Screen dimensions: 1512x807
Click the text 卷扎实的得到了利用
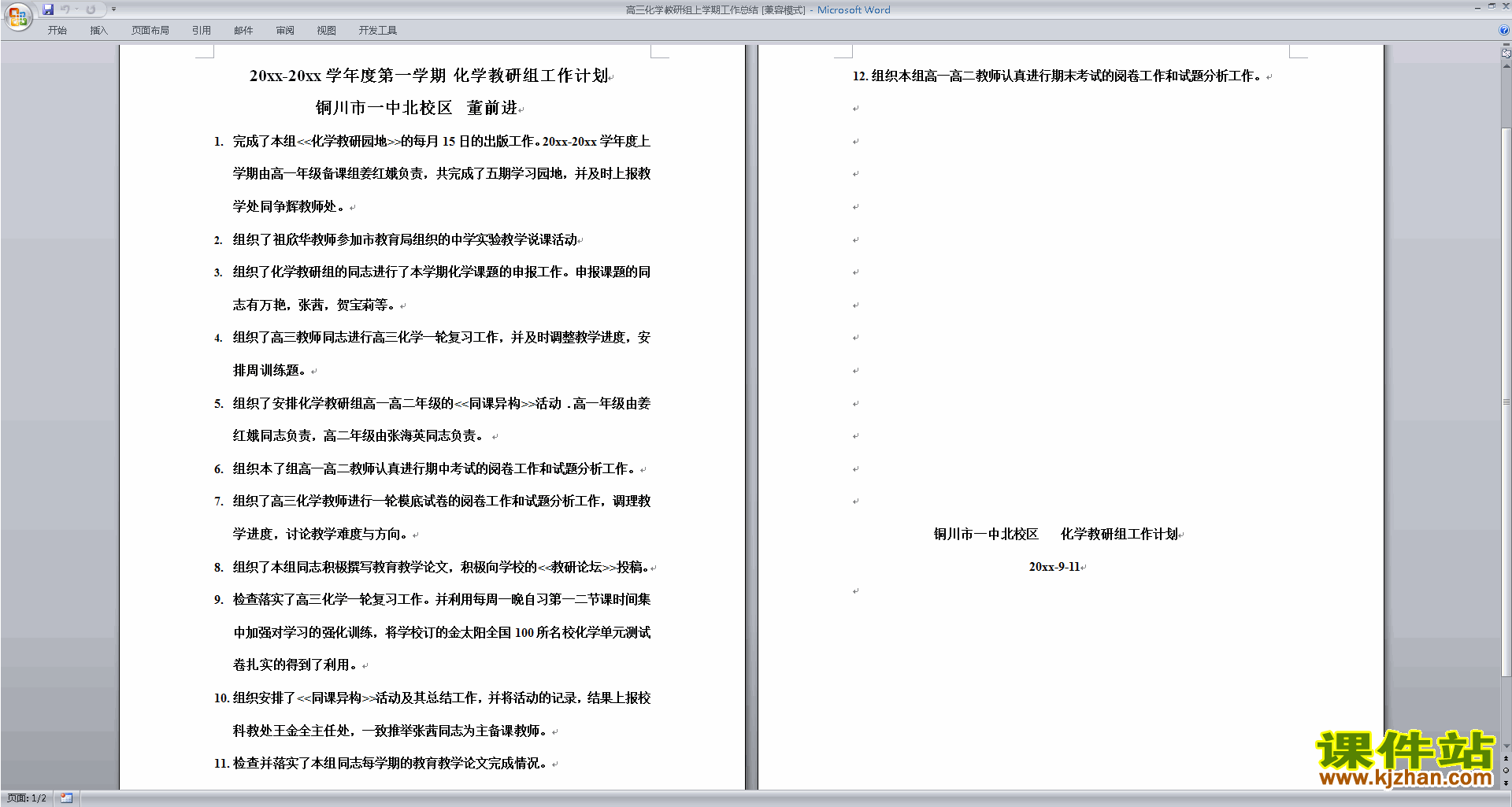click(x=297, y=664)
